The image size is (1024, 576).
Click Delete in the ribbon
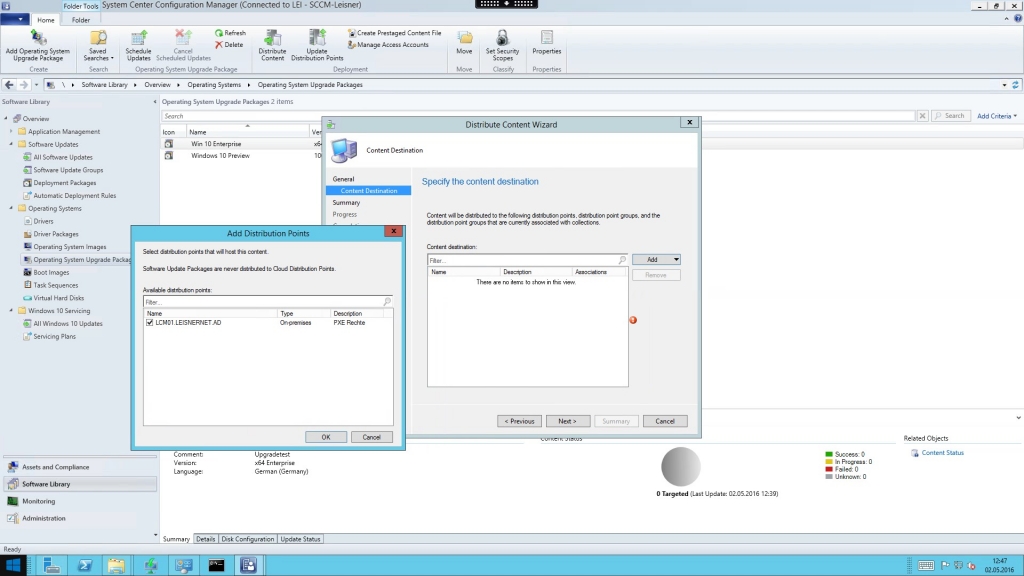[x=229, y=45]
